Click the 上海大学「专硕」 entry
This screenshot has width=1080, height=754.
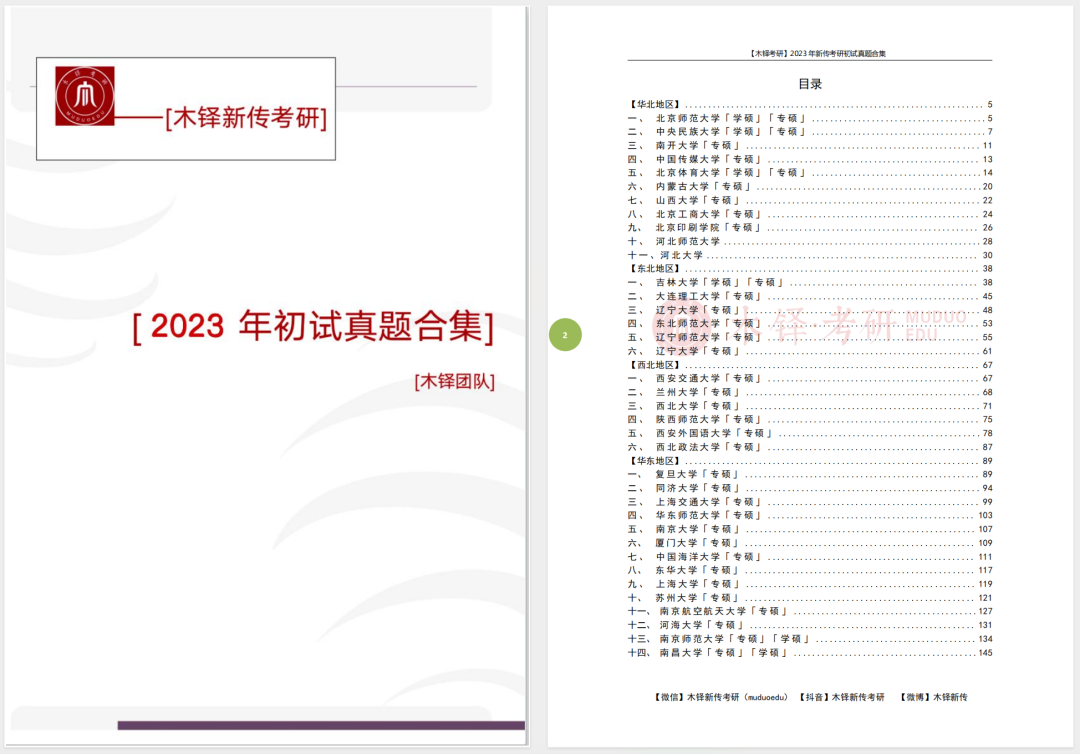pyautogui.click(x=810, y=584)
